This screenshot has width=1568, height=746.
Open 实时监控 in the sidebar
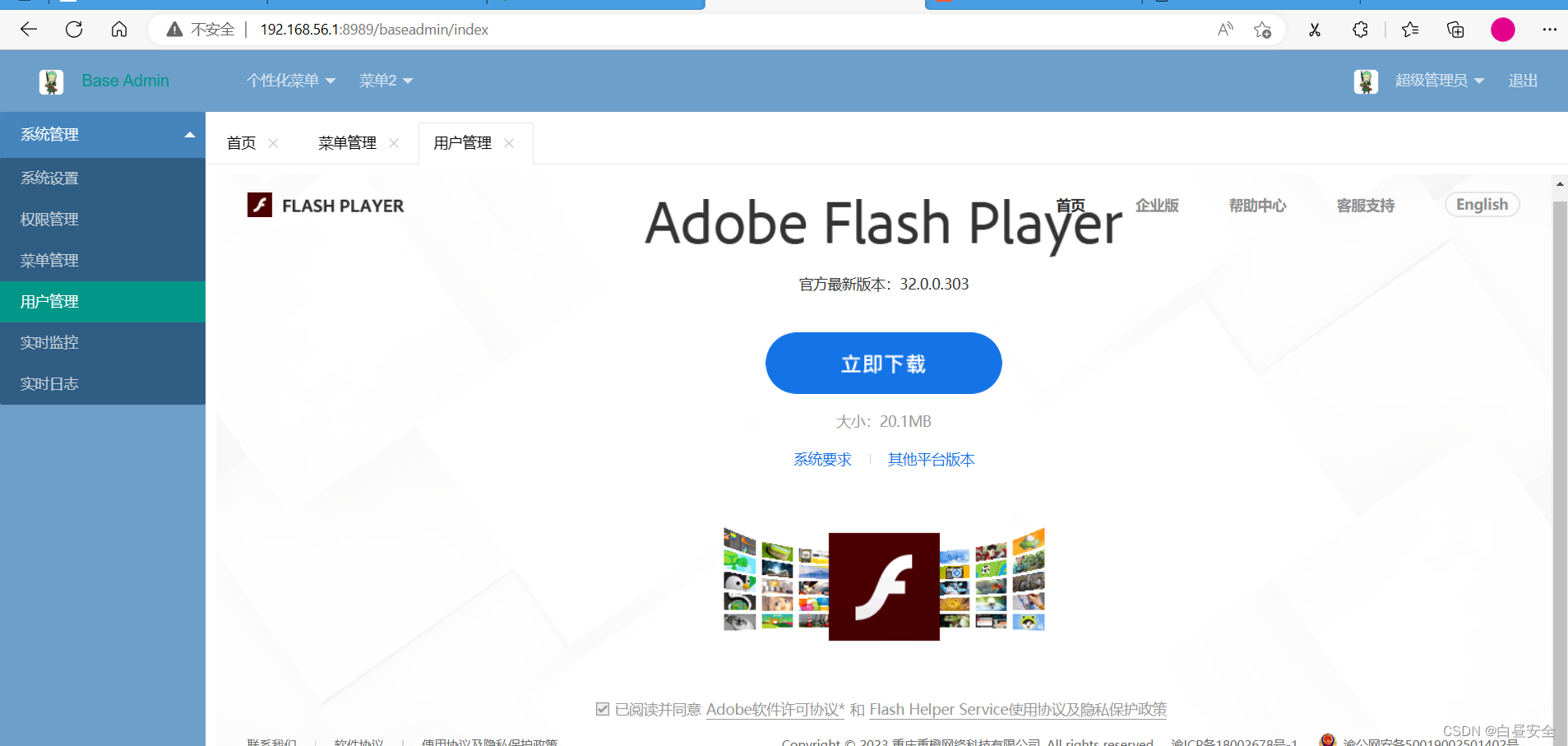103,343
